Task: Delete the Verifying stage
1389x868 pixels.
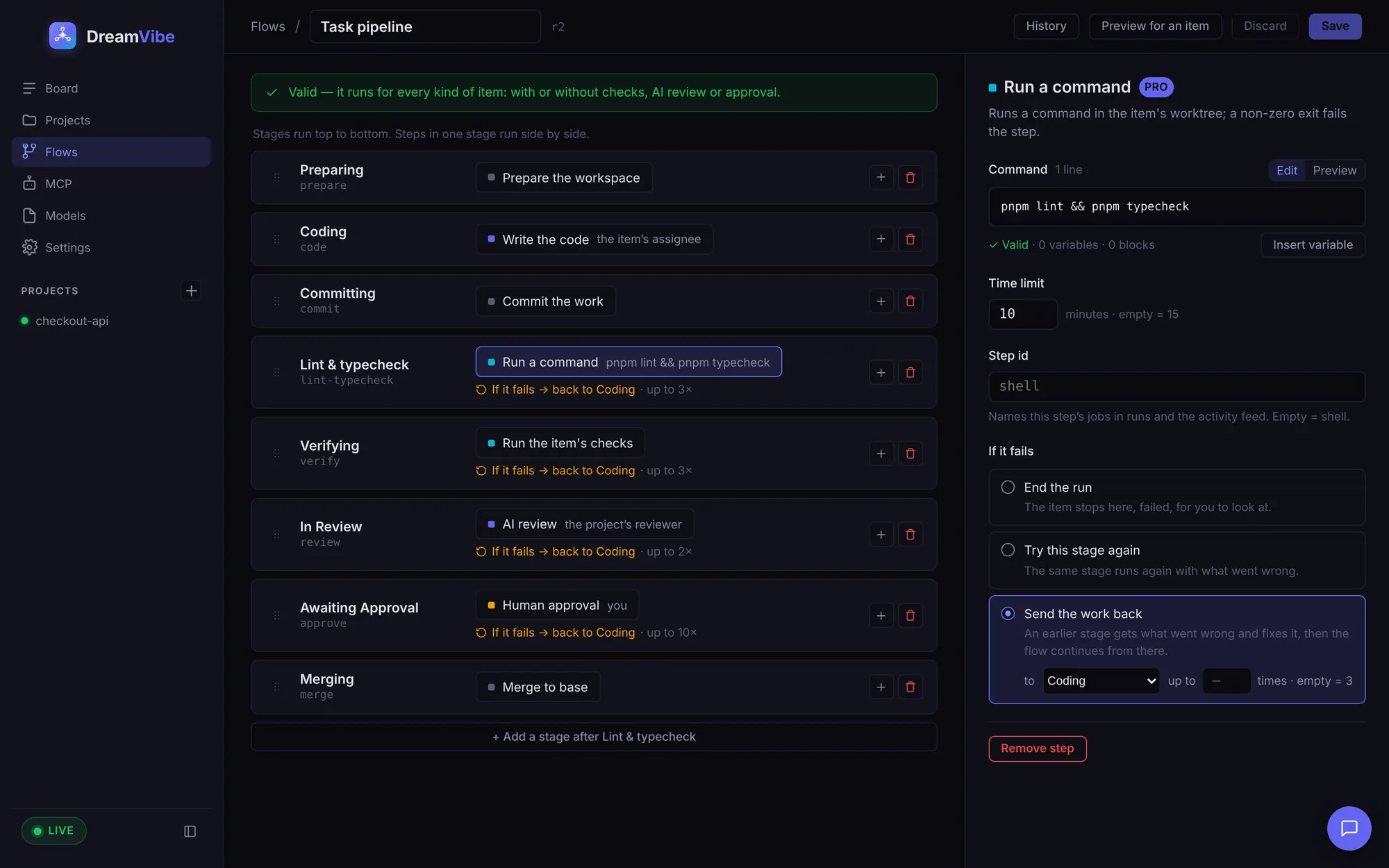Action: (x=910, y=453)
